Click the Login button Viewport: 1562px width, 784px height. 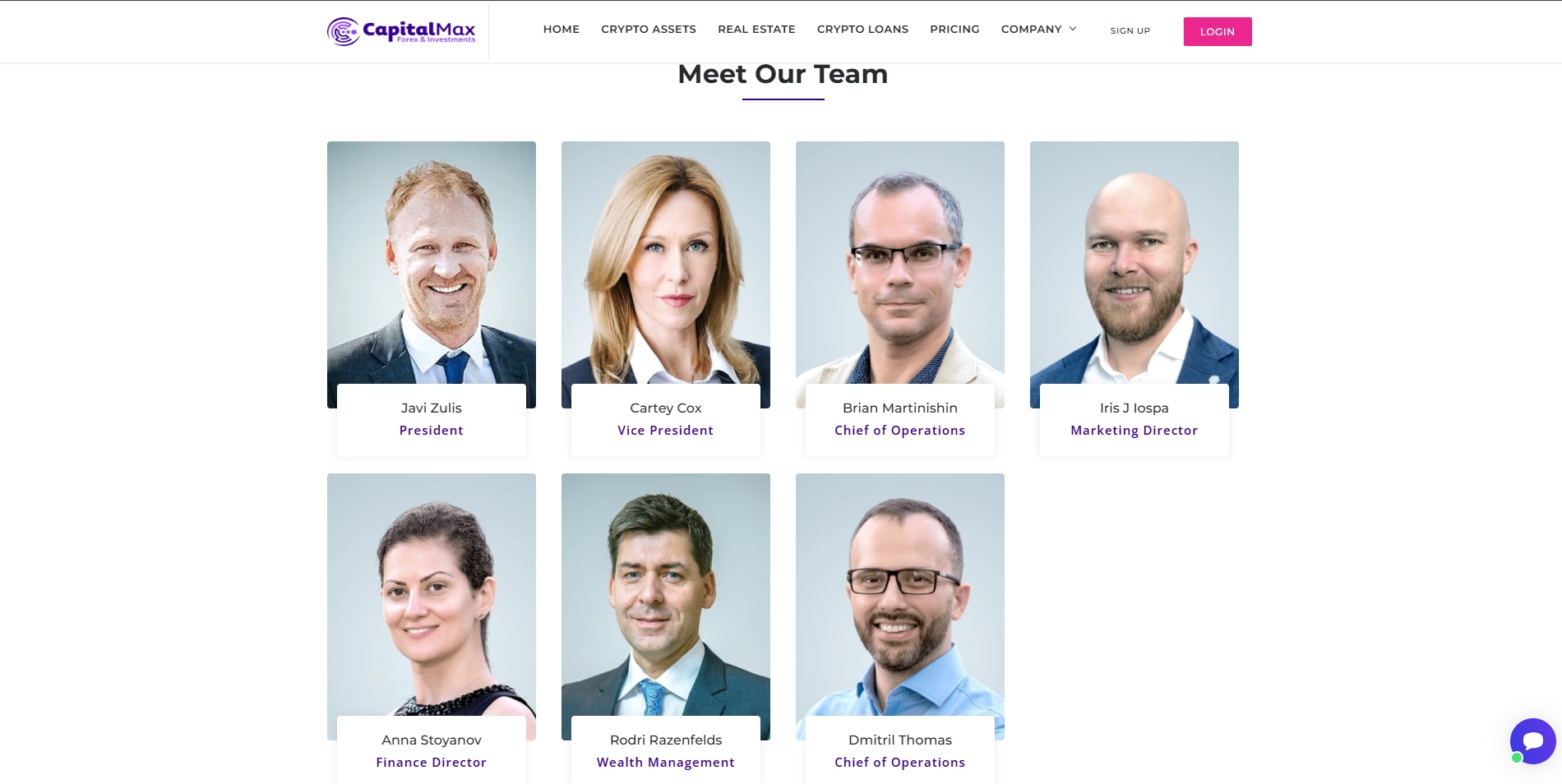coord(1218,31)
